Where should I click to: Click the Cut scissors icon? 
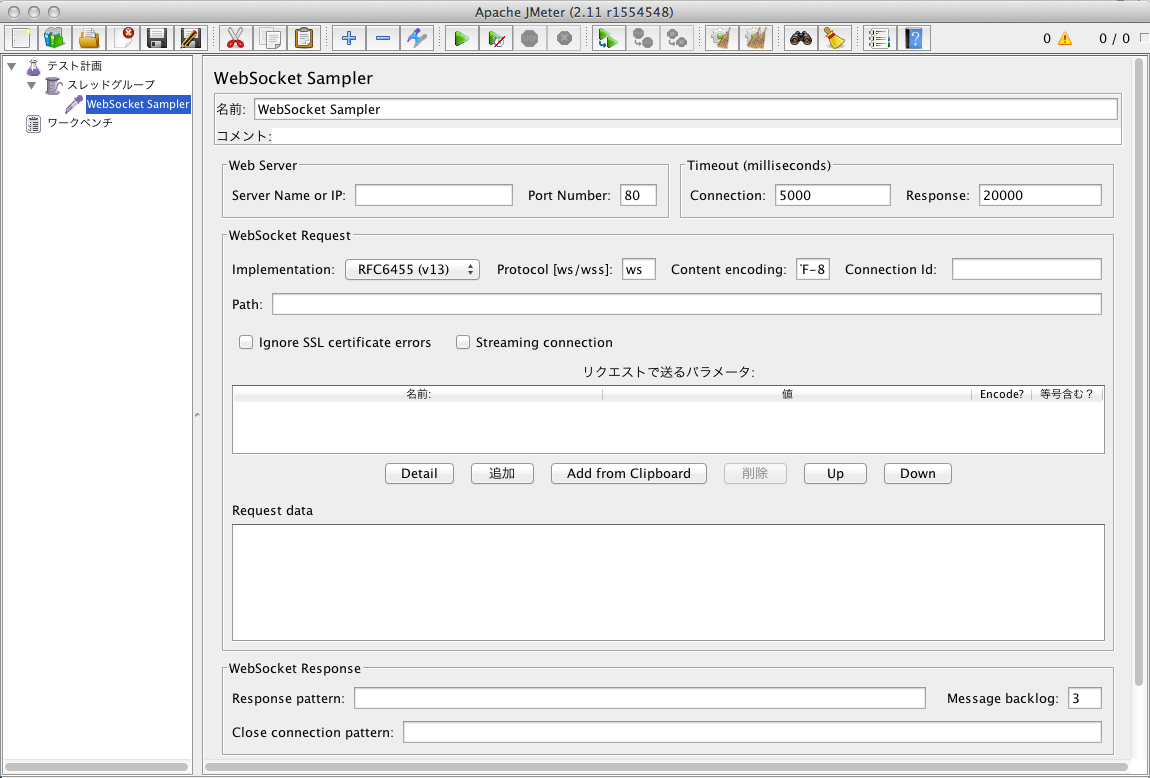pyautogui.click(x=236, y=38)
